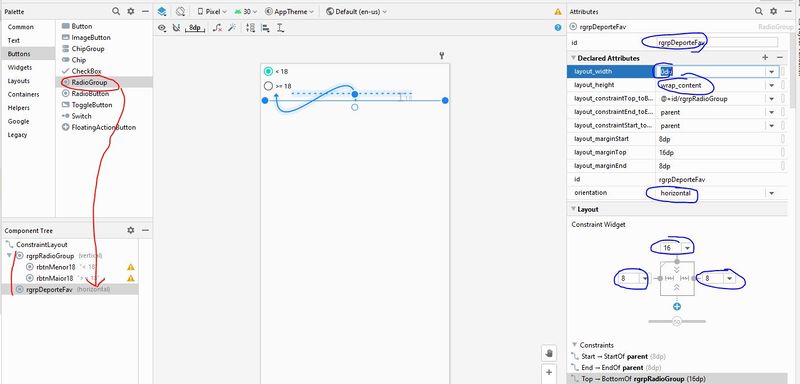
Task: Open the Pixel device dropdown
Action: click(x=212, y=11)
